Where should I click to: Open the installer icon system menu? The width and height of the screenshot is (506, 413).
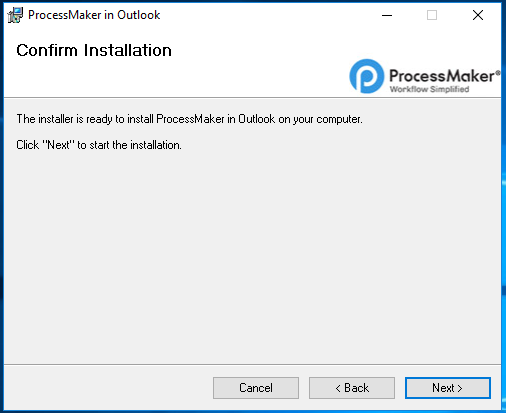(x=15, y=15)
